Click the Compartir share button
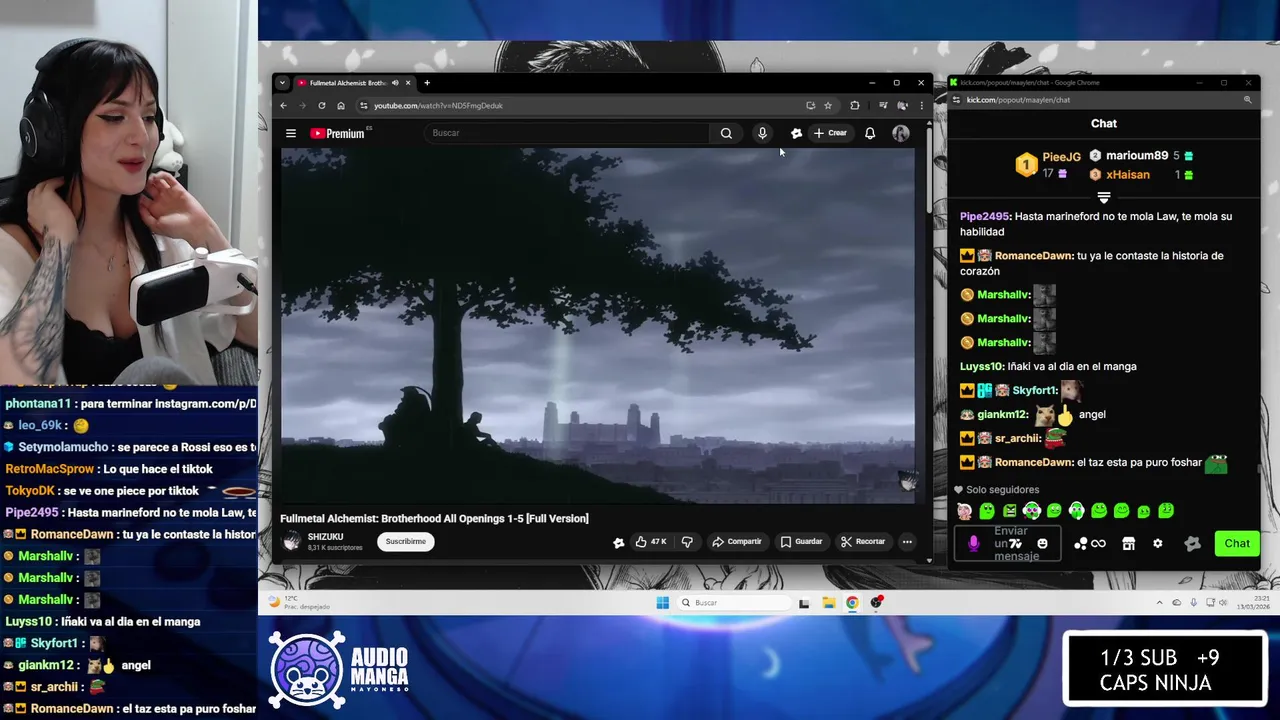 [x=737, y=541]
